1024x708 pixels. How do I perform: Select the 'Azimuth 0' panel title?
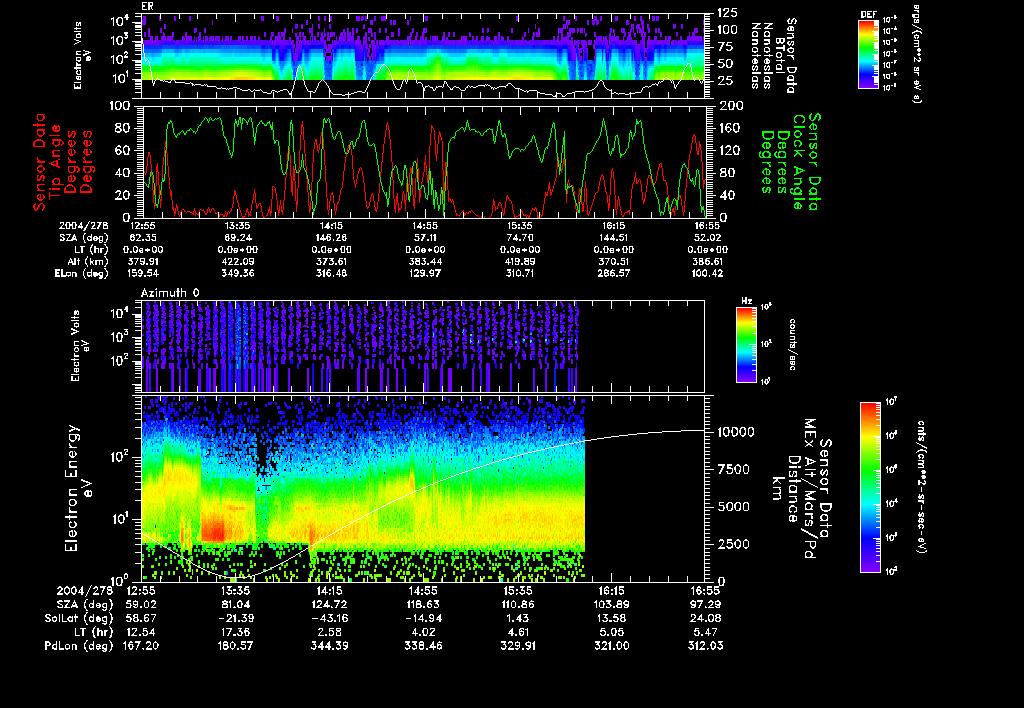(x=170, y=293)
